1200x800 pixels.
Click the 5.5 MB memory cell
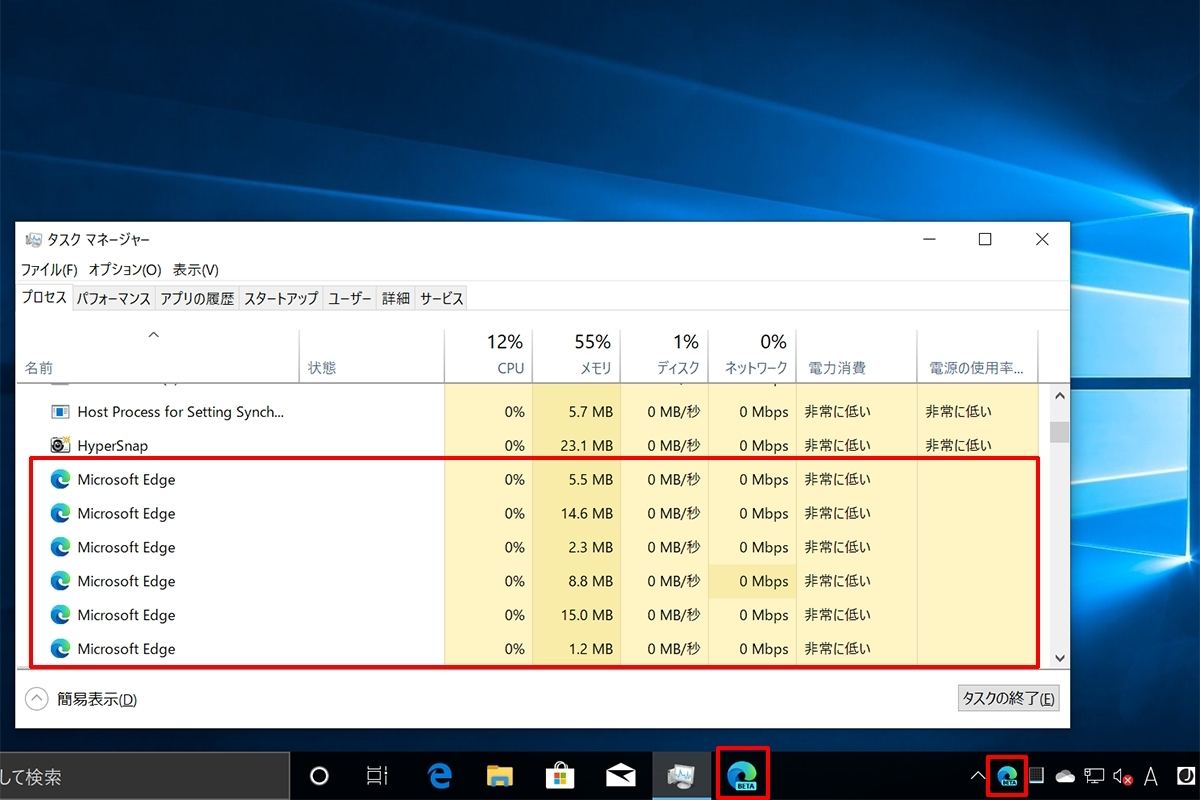577,480
